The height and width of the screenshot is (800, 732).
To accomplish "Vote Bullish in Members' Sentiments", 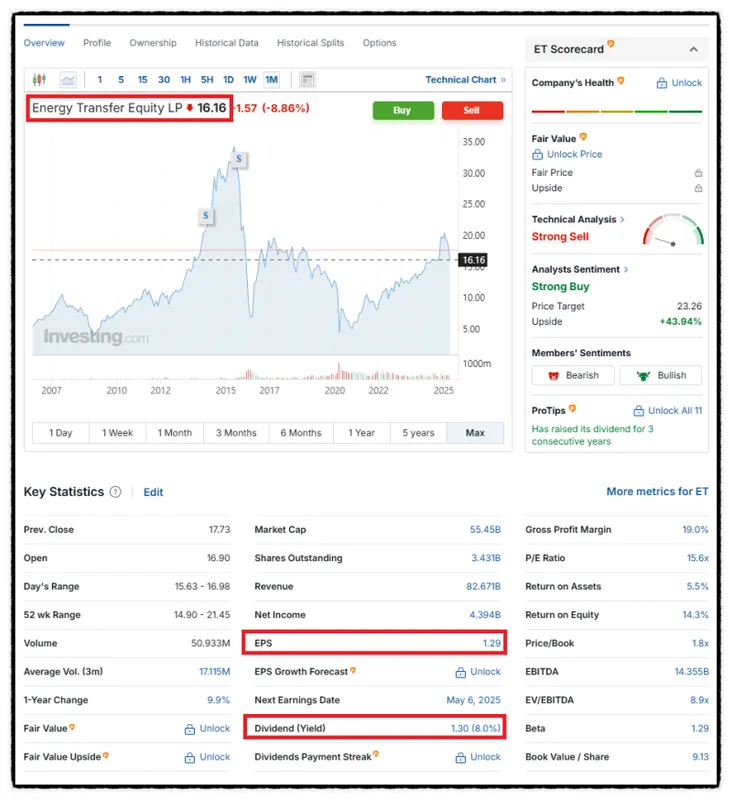I will pyautogui.click(x=660, y=375).
